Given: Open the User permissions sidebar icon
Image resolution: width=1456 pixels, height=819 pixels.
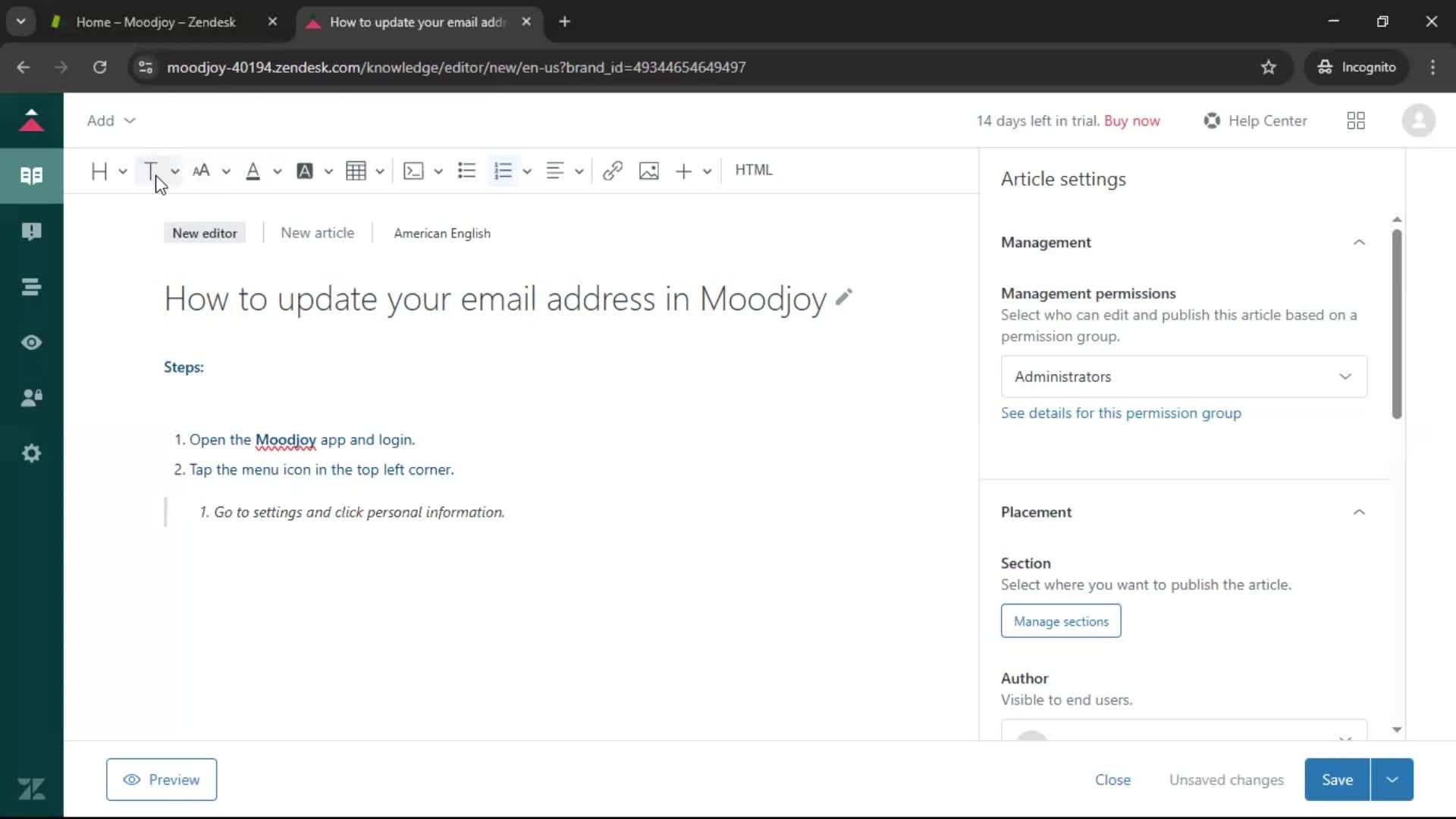Looking at the screenshot, I should [x=31, y=398].
